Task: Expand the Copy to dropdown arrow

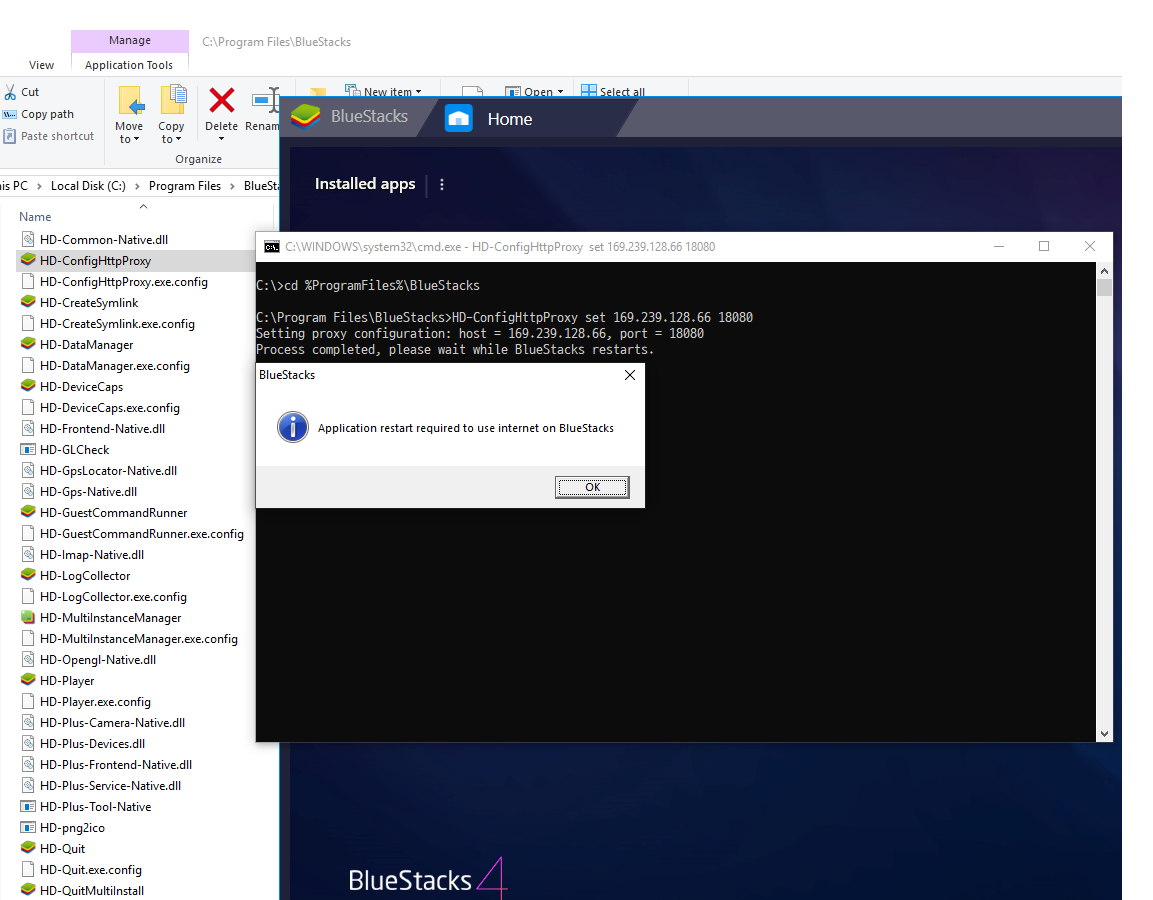Action: [179, 139]
